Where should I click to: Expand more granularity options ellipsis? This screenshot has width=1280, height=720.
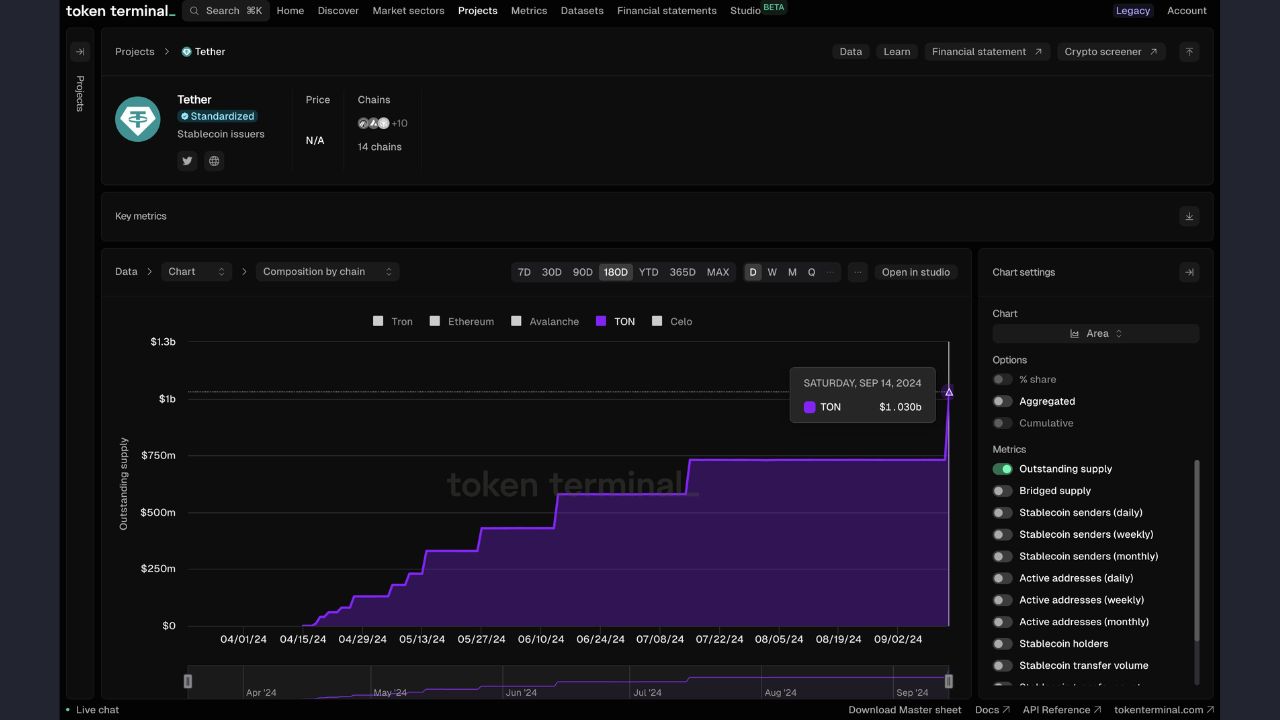830,272
